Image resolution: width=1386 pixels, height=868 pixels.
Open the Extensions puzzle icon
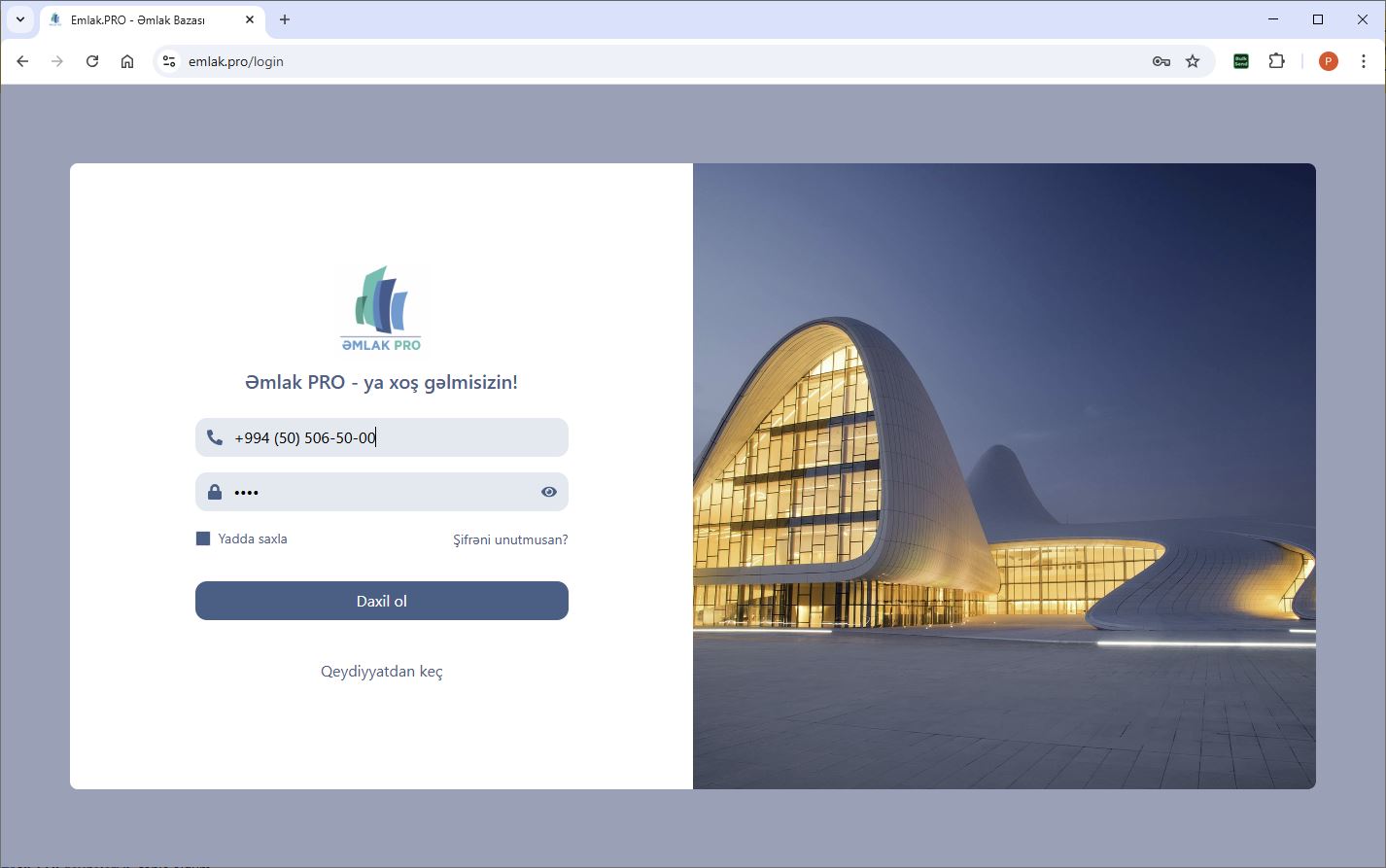coord(1276,61)
